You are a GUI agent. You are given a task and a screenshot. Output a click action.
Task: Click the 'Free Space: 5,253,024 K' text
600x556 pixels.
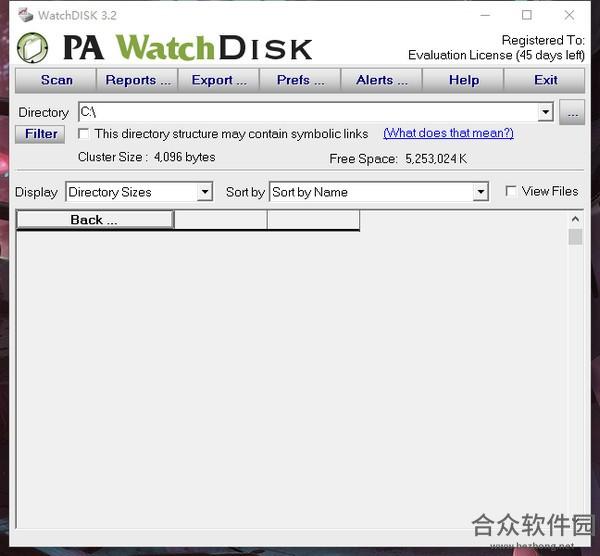(398, 158)
